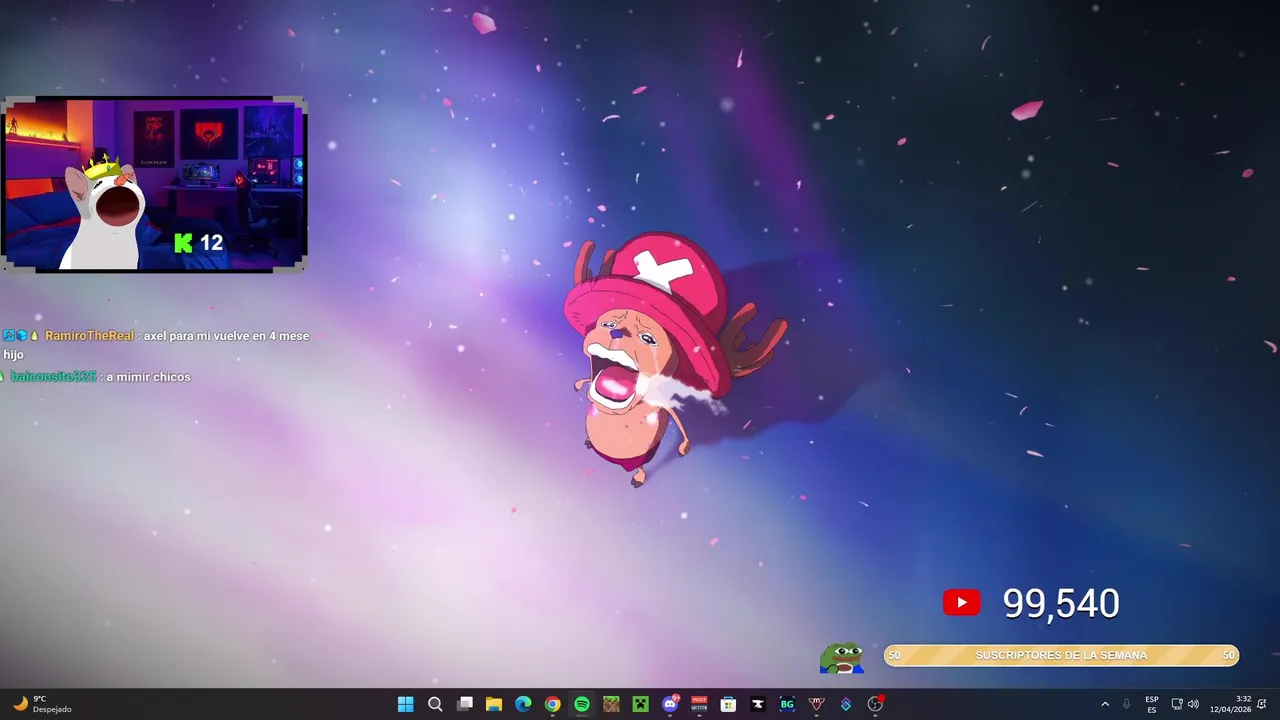Viewport: 1280px width, 720px height.
Task: Click viewer count 12 on webcam overlay
Action: [211, 243]
